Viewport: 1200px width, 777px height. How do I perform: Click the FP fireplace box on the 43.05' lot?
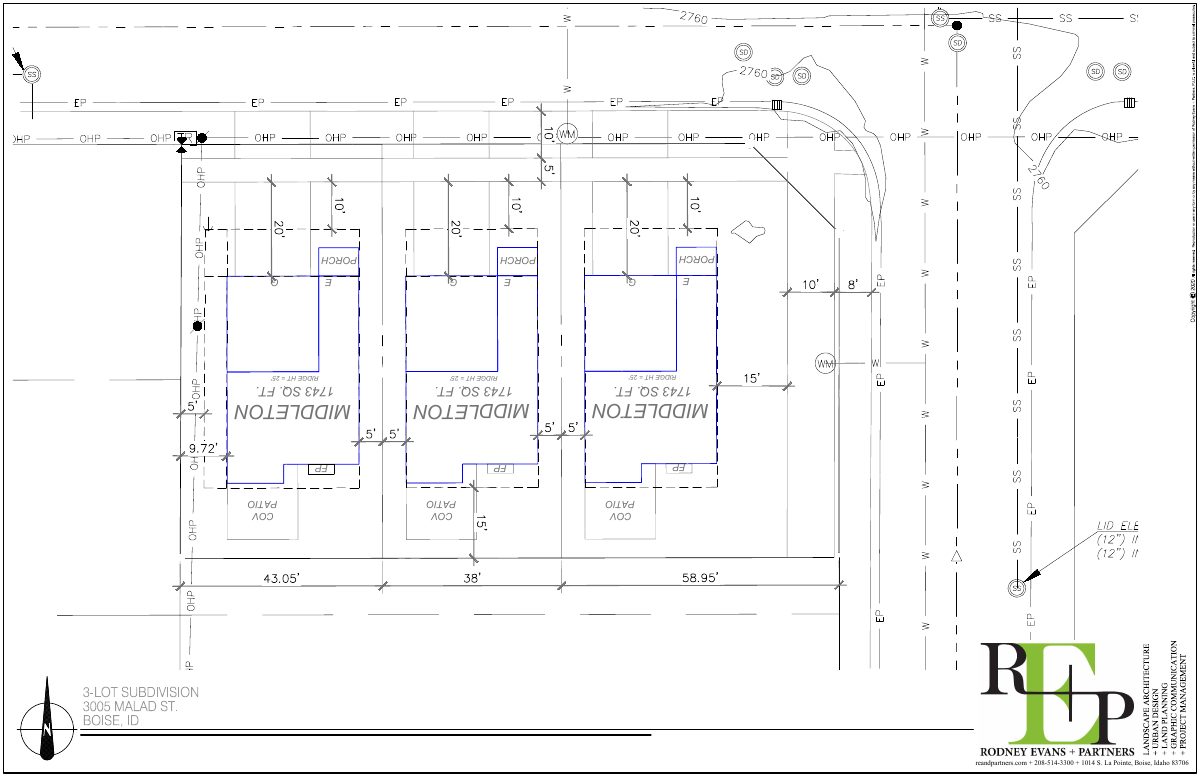click(x=321, y=468)
